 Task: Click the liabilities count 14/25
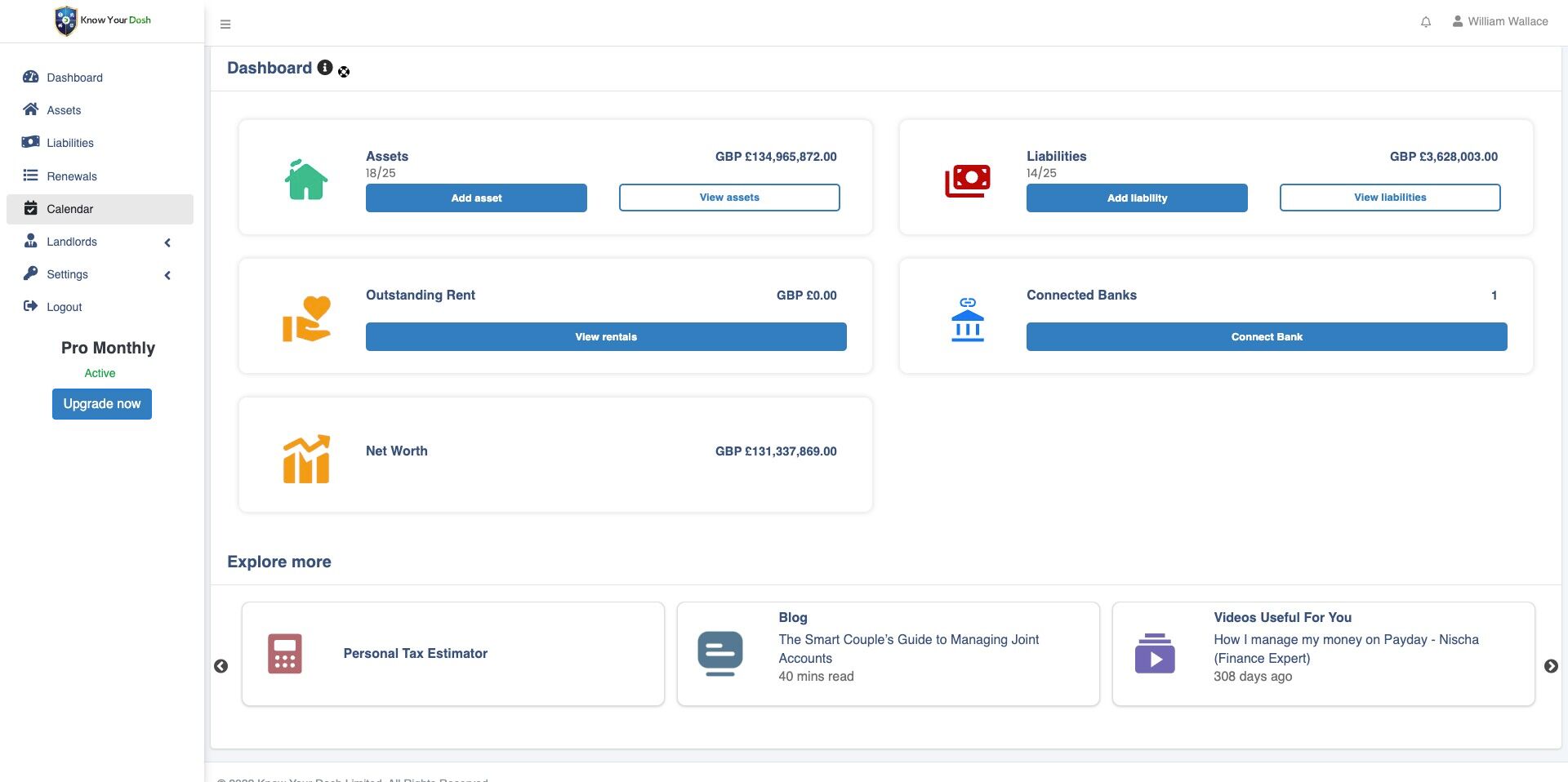[x=1041, y=173]
